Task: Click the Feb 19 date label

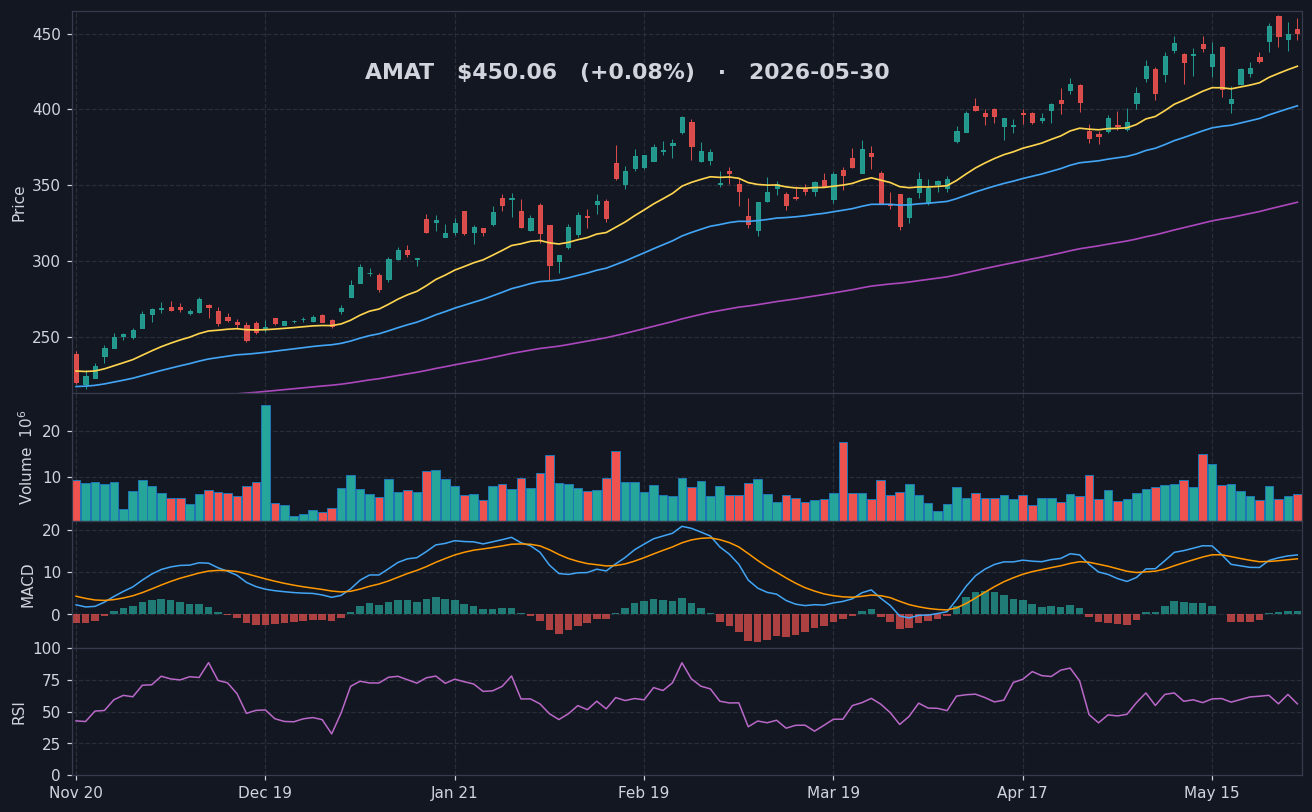Action: (x=644, y=793)
